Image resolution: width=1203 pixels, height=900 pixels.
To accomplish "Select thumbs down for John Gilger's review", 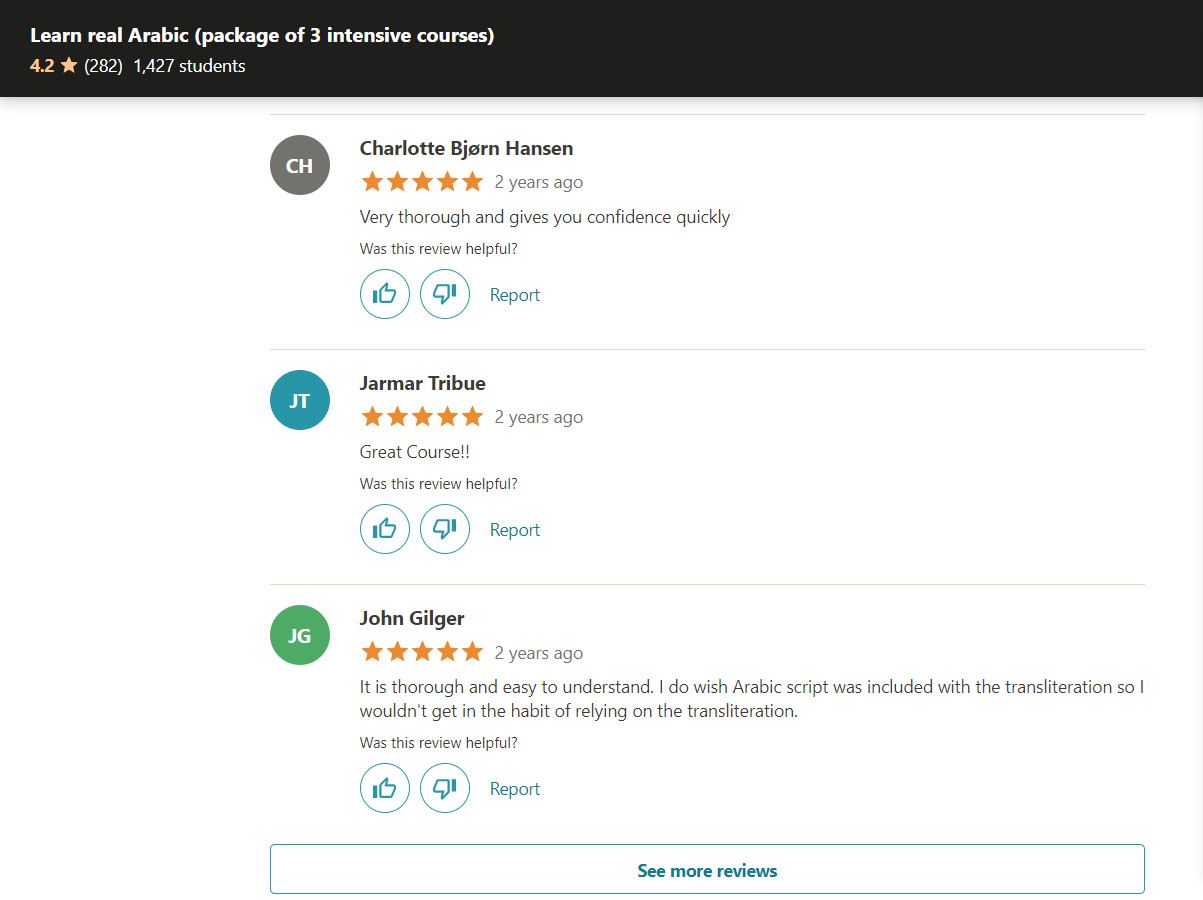I will tap(445, 788).
